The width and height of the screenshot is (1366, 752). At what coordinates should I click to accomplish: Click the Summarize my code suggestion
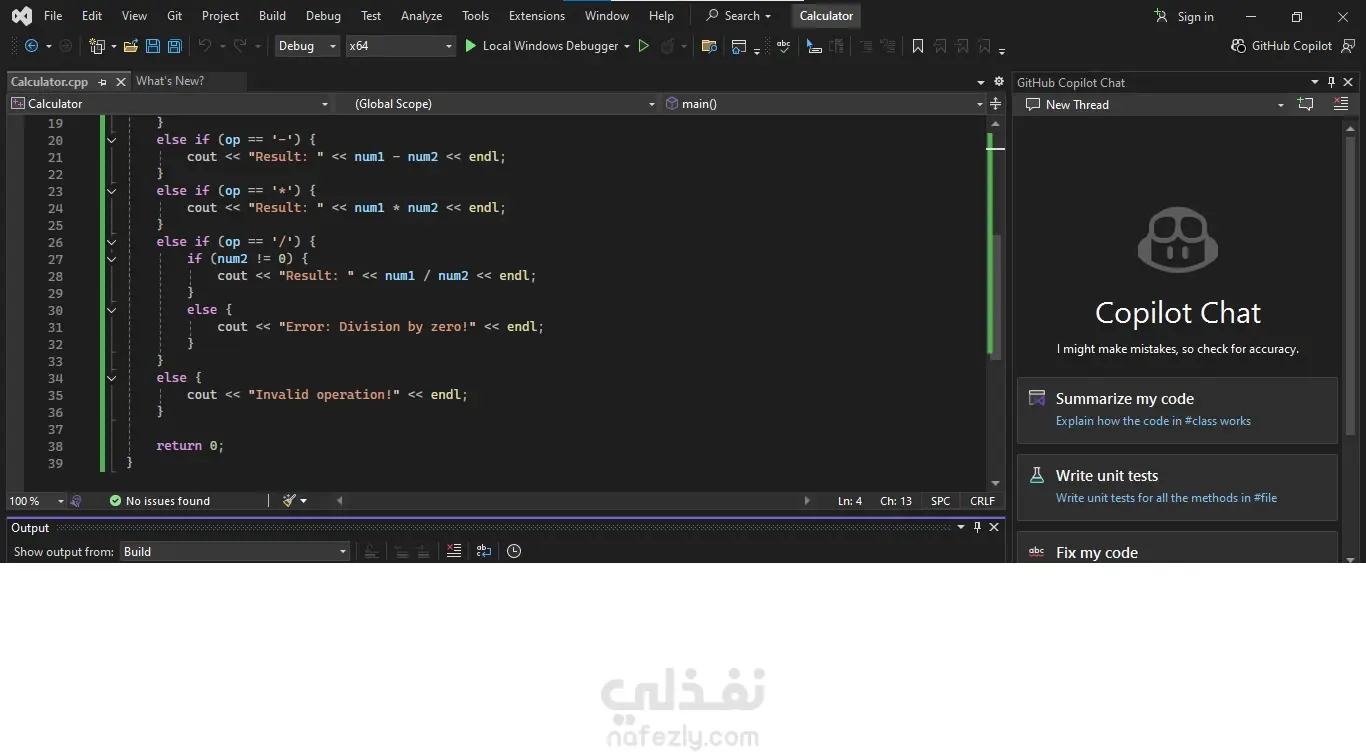(1177, 410)
